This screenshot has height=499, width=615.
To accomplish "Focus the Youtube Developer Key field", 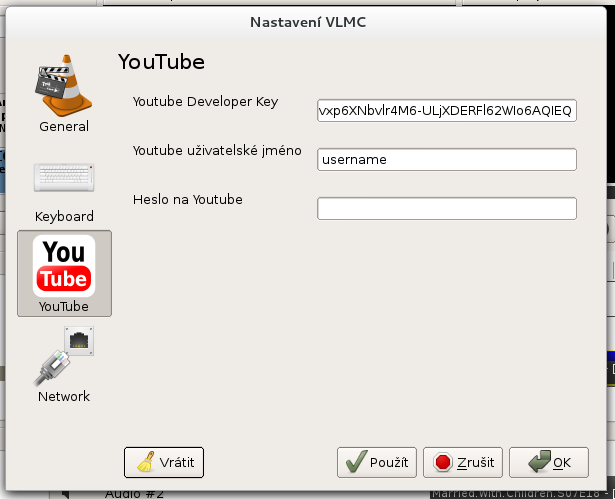I will [x=446, y=110].
